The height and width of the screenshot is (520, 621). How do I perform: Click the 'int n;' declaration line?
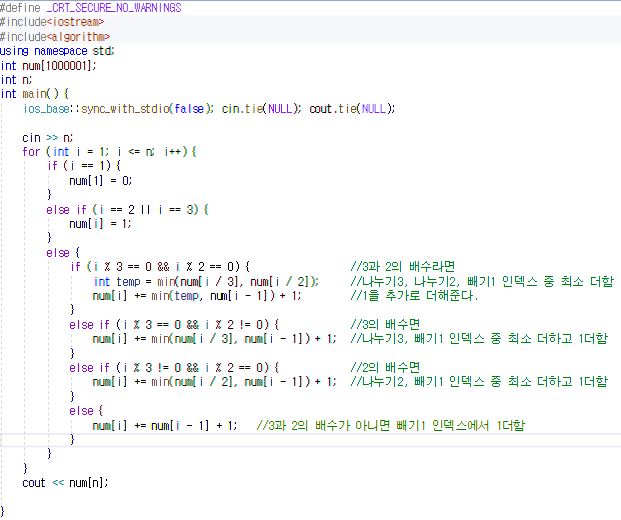[x=16, y=80]
